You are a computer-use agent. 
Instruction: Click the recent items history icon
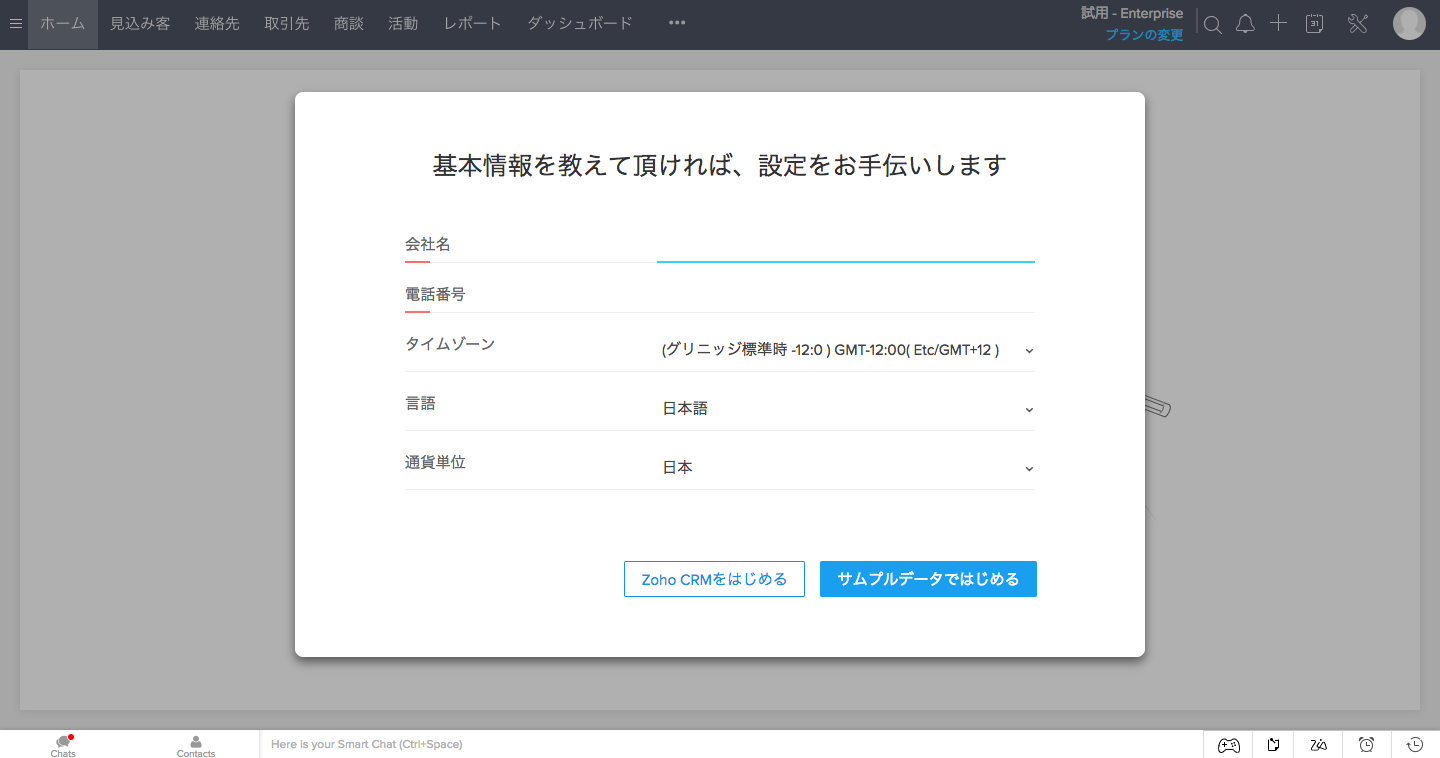click(1415, 744)
